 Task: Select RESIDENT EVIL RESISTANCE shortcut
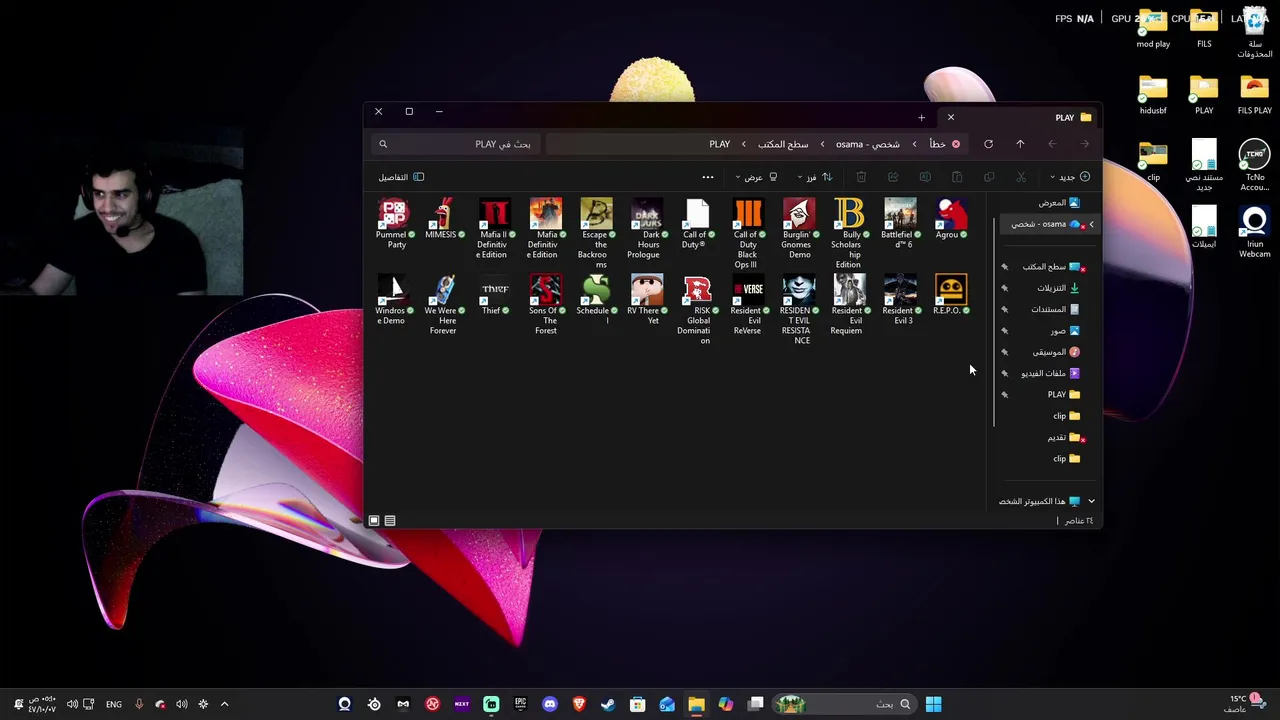799,309
